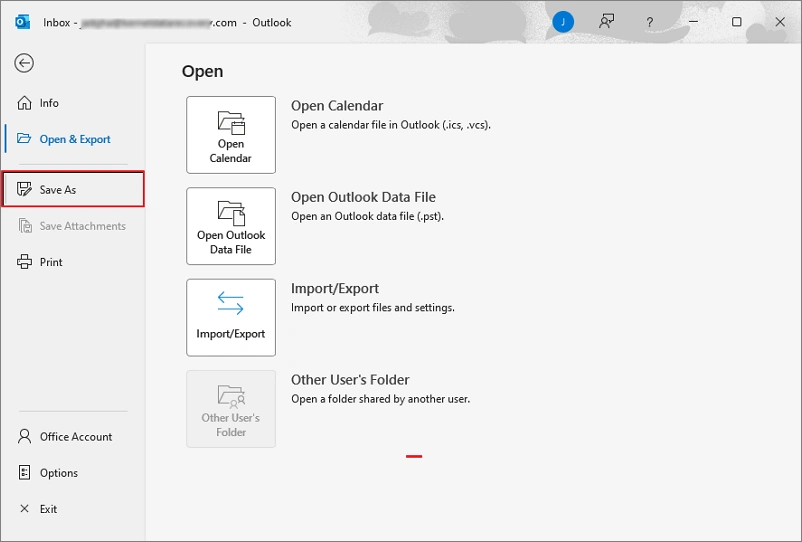Screen dimensions: 802x542
Task: Click 'Import or export files and settings' text
Action: [372, 308]
